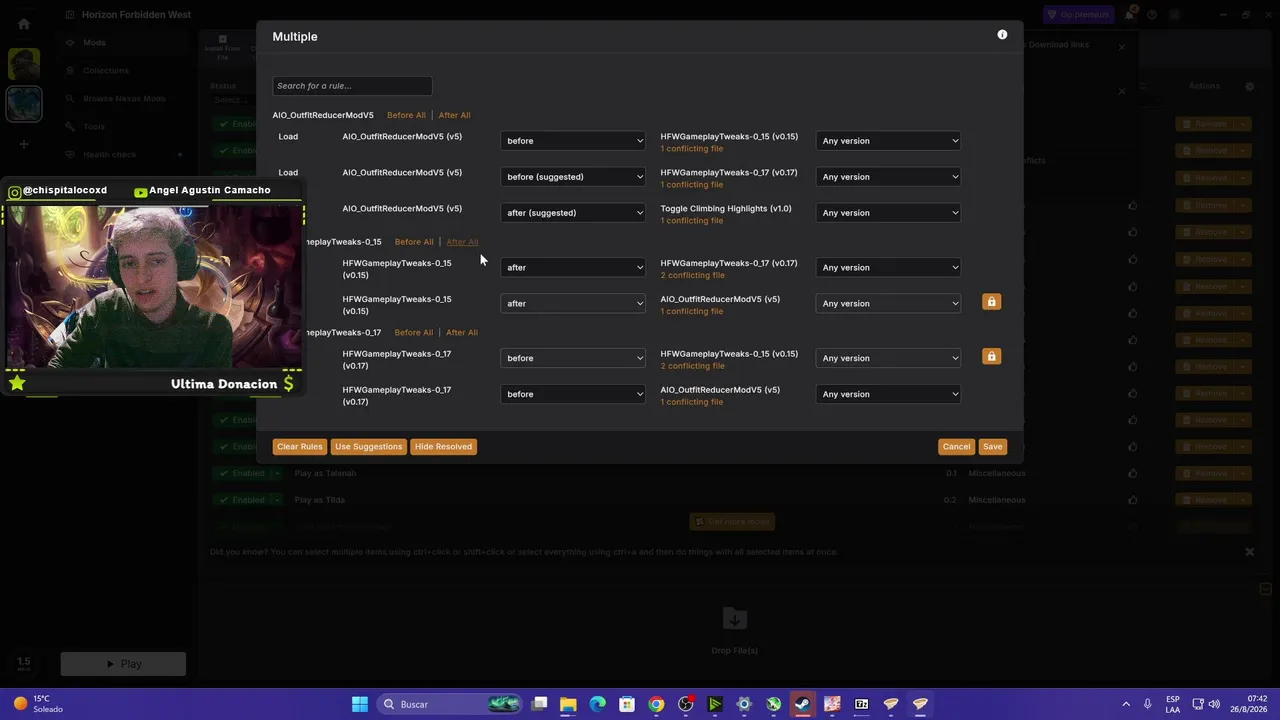
Task: Open the 'before (suggested)' rule dropdown
Action: pyautogui.click(x=574, y=177)
